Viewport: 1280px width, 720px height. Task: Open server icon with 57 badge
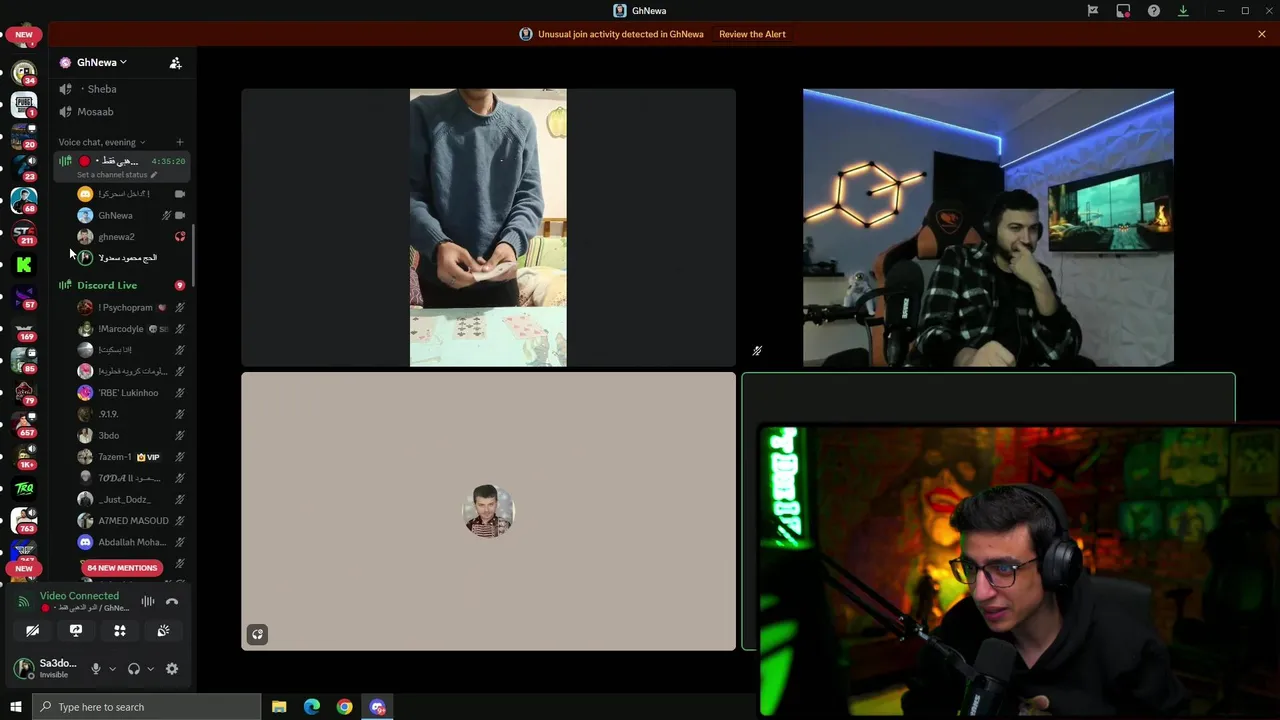(x=24, y=296)
